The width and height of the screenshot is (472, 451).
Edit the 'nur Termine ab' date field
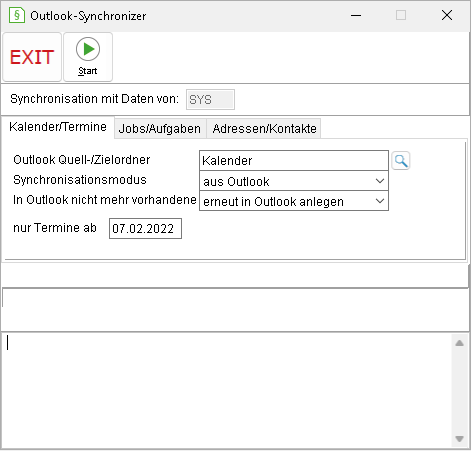pyautogui.click(x=145, y=229)
